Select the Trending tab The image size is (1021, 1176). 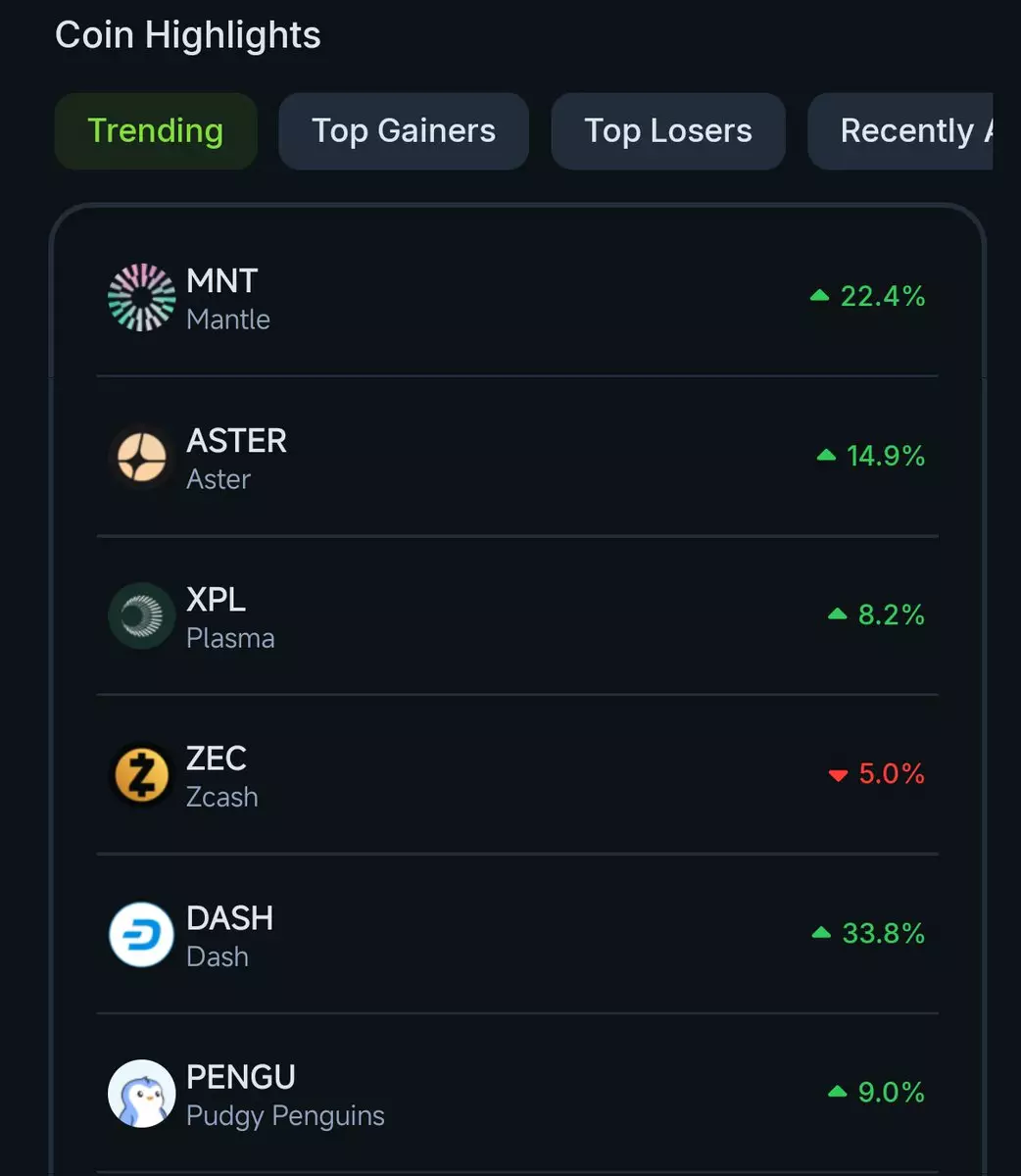[x=156, y=131]
